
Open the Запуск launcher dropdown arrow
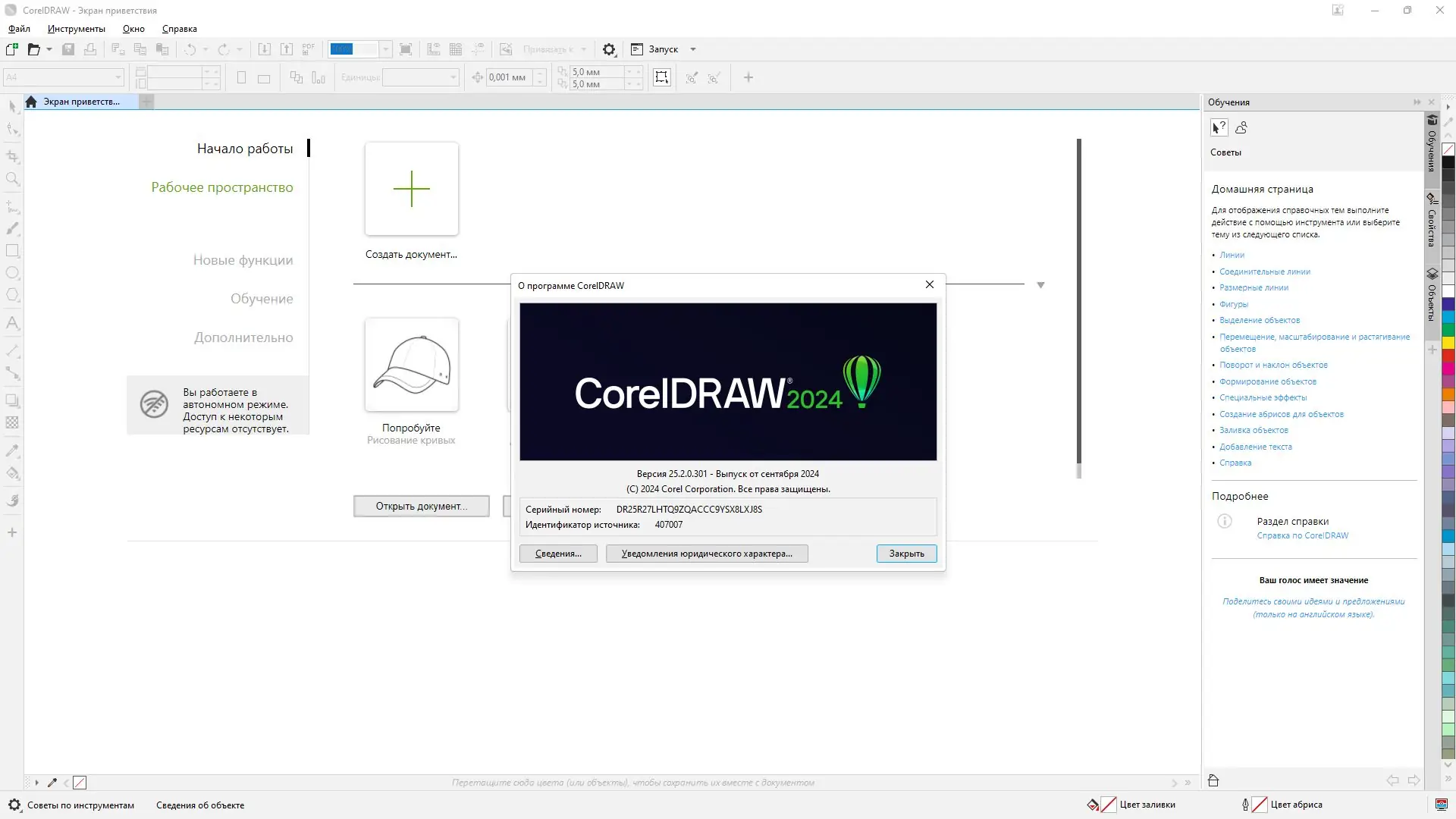tap(693, 49)
